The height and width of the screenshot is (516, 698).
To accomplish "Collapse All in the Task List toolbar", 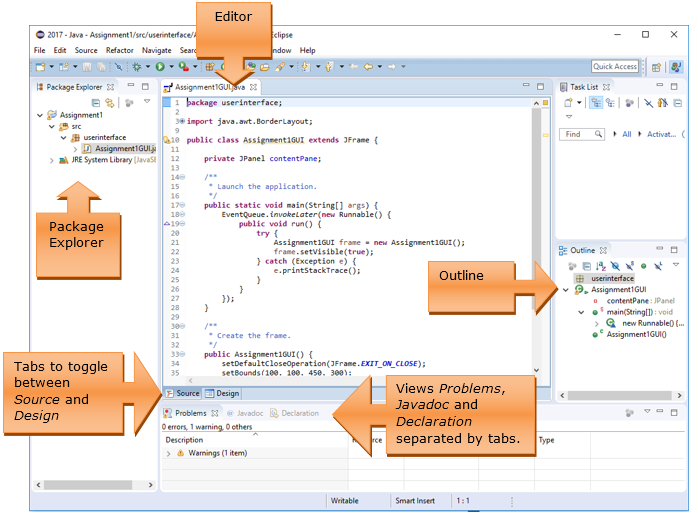I will 678,103.
